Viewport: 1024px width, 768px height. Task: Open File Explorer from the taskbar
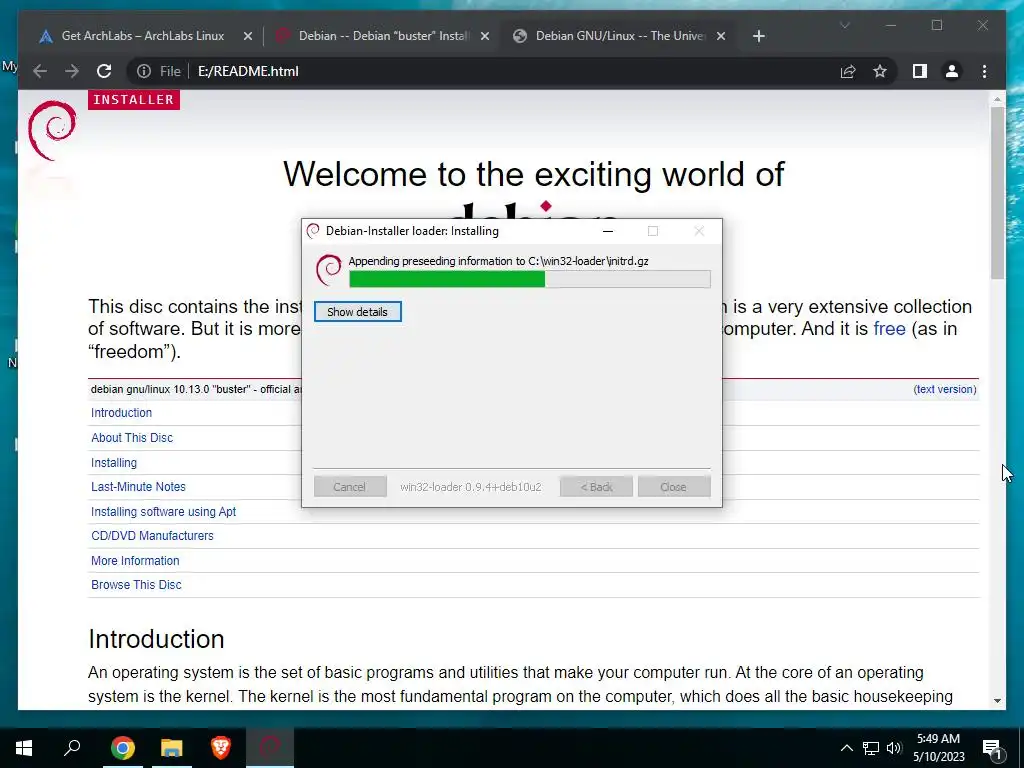(x=172, y=748)
